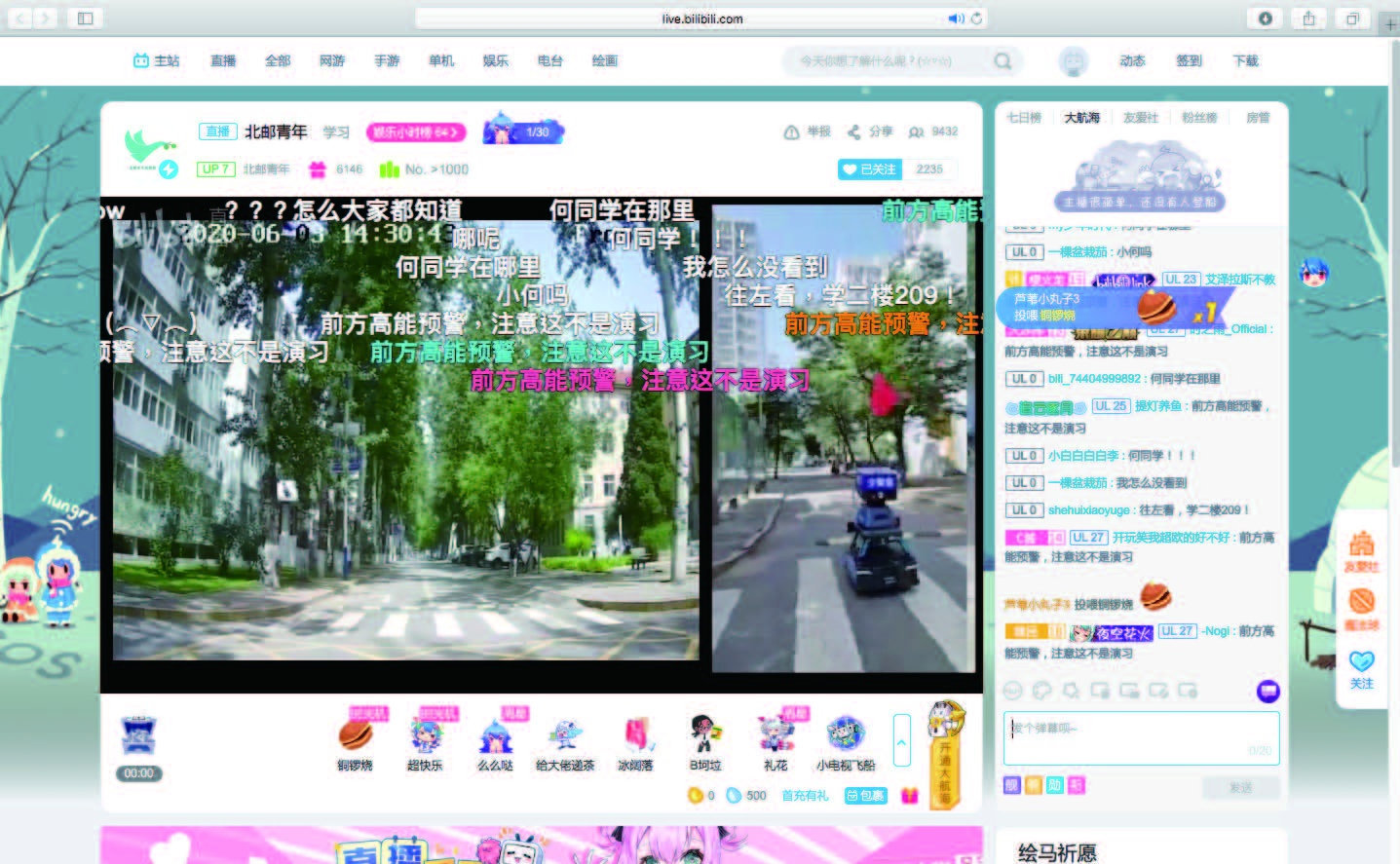Open the 房管 tab

pos(1258,117)
